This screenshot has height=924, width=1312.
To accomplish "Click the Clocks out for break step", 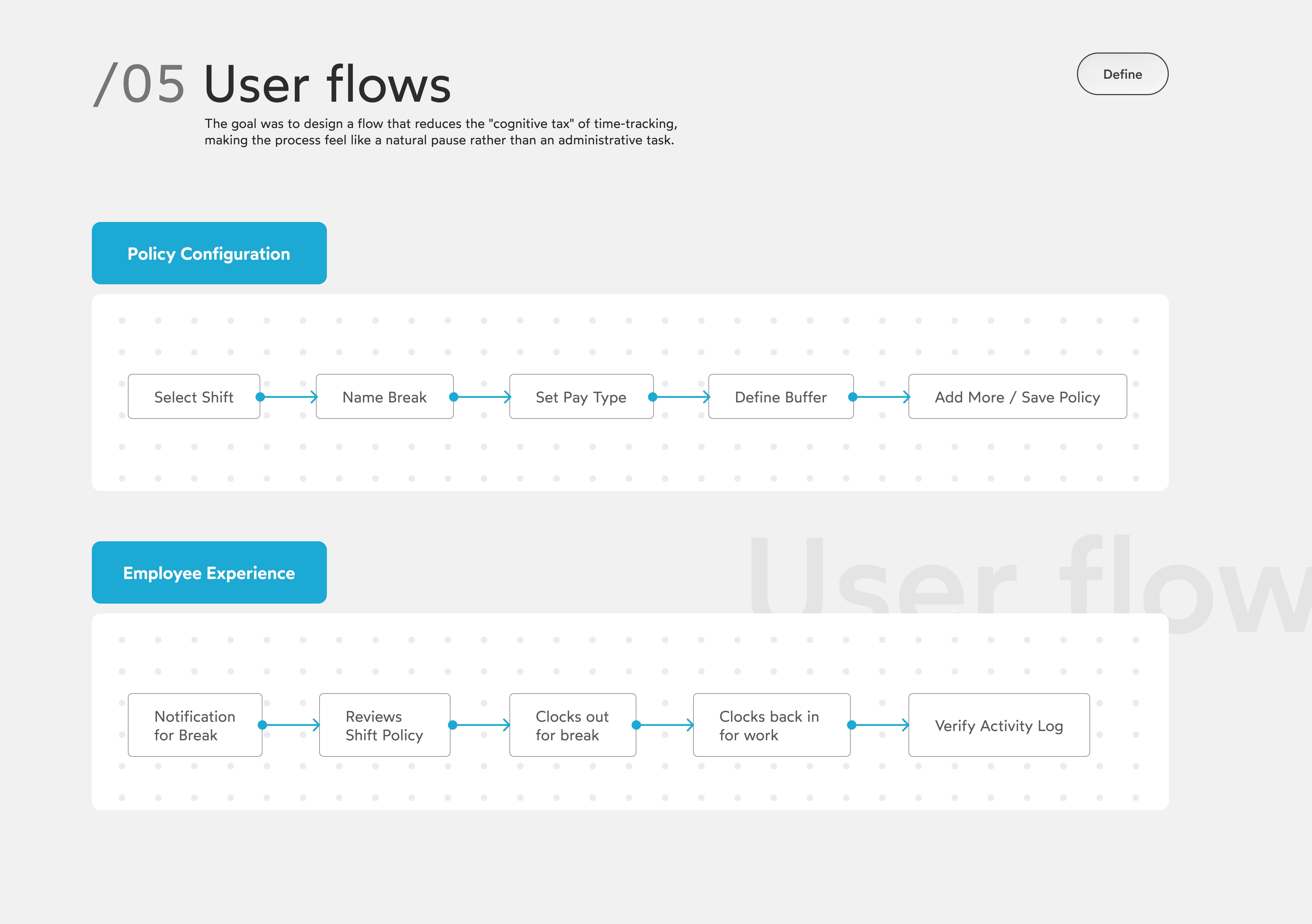I will [573, 725].
